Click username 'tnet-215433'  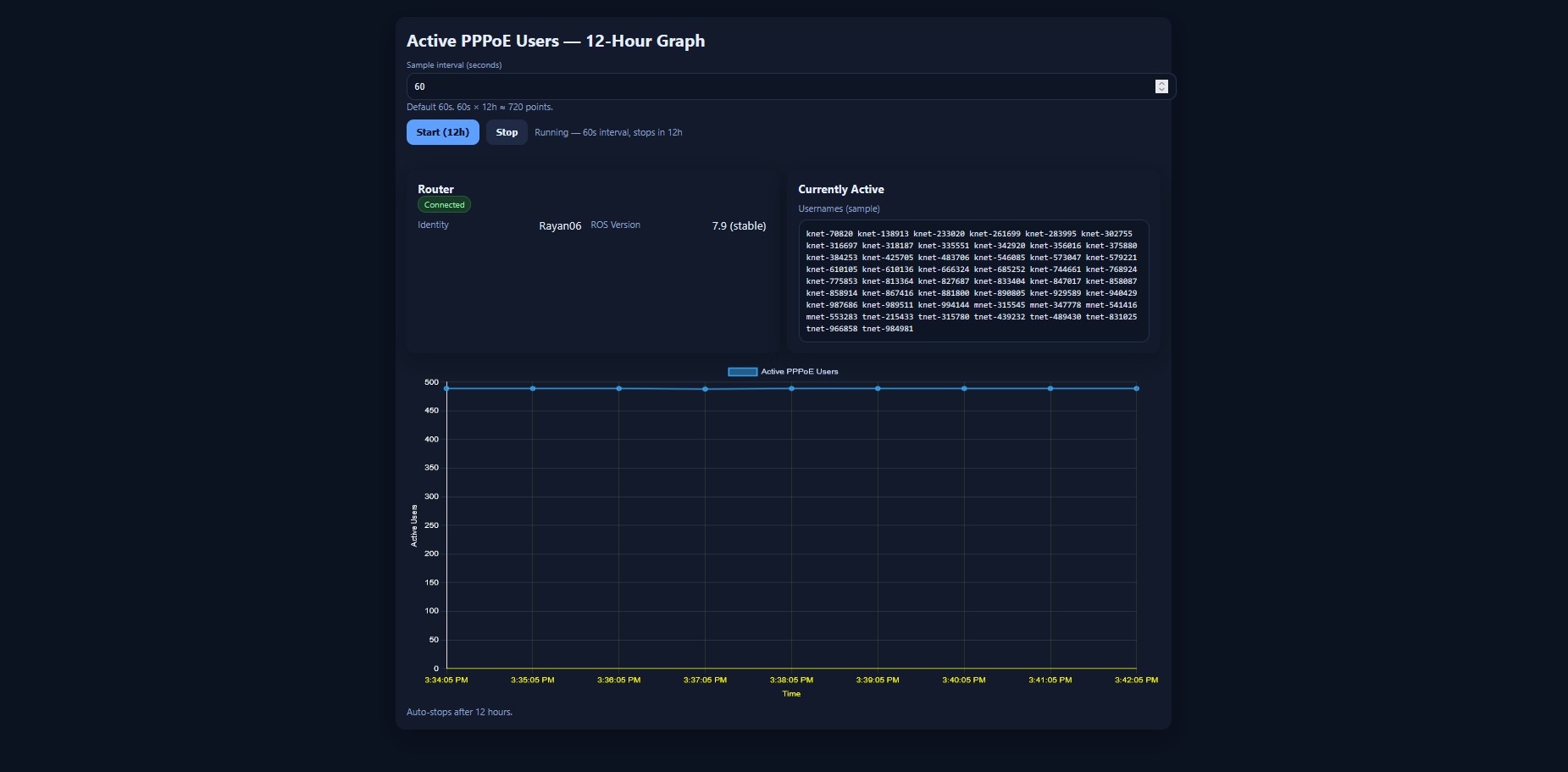888,317
